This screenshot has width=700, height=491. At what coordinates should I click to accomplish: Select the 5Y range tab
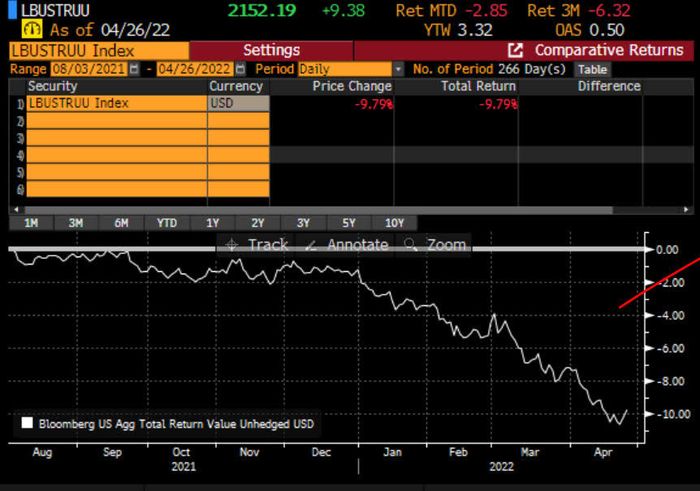tap(349, 223)
